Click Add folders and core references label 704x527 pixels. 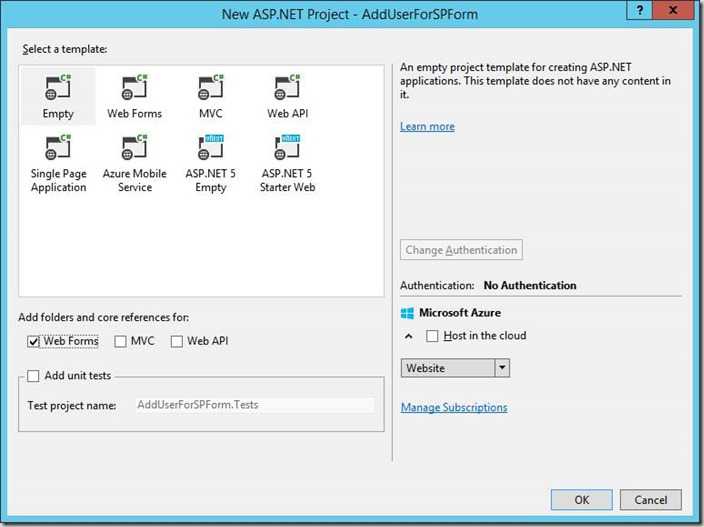click(x=104, y=317)
